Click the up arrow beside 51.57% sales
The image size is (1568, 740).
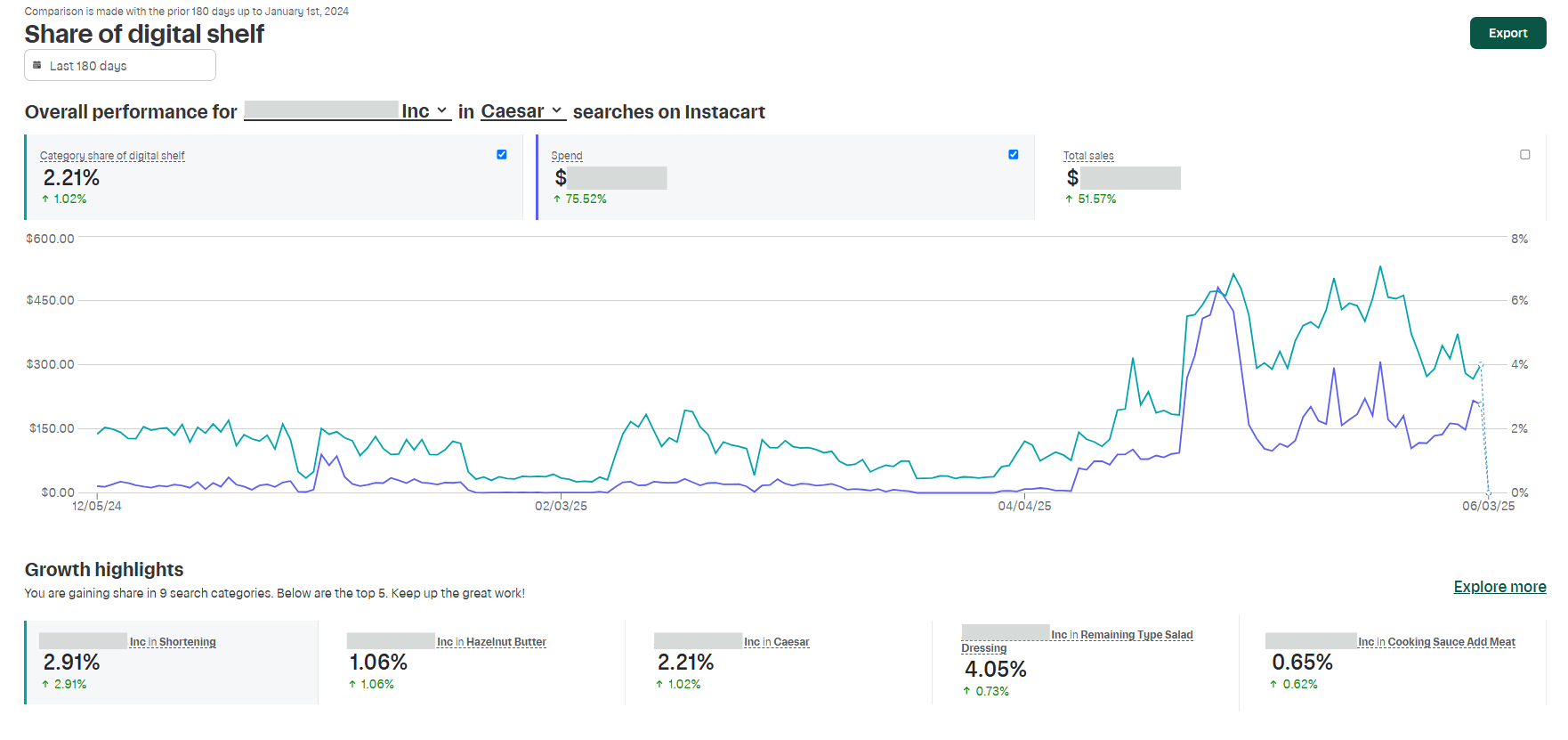tap(1069, 199)
